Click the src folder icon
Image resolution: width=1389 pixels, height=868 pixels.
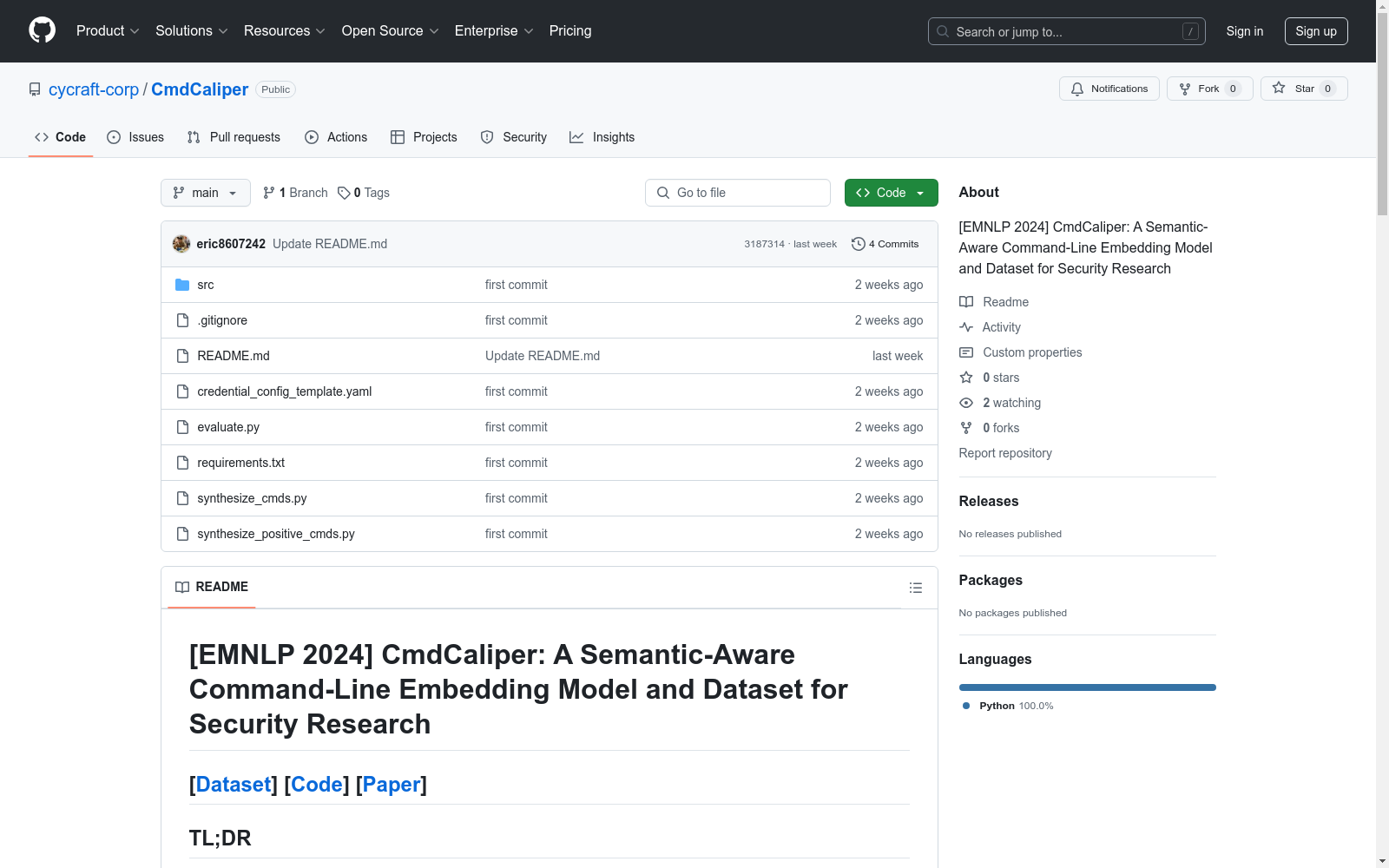pos(182,285)
